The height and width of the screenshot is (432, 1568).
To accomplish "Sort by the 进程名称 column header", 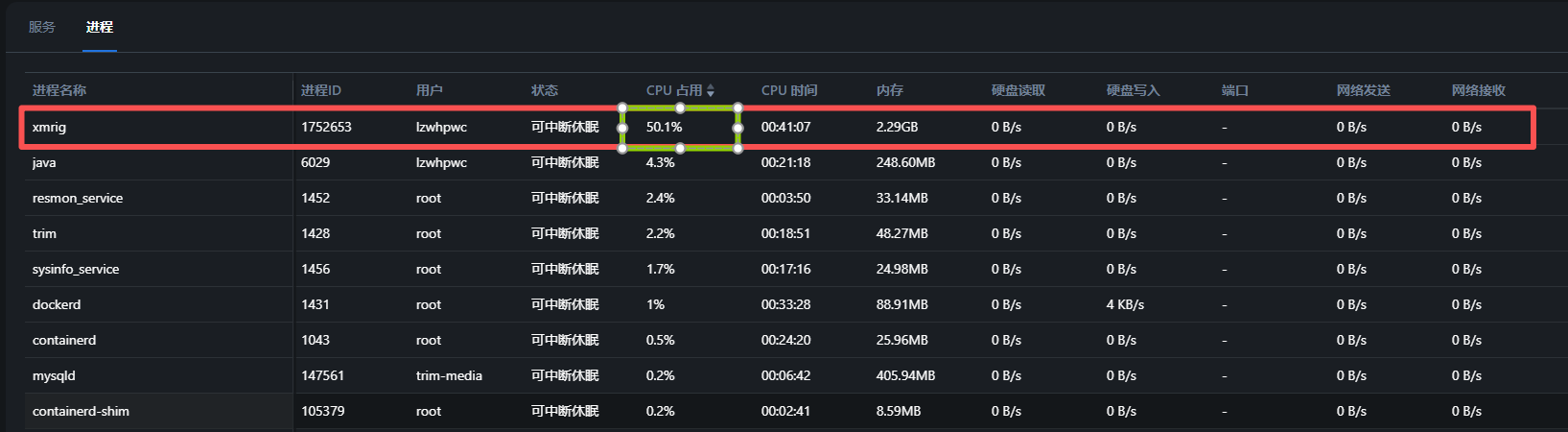I will point(59,90).
